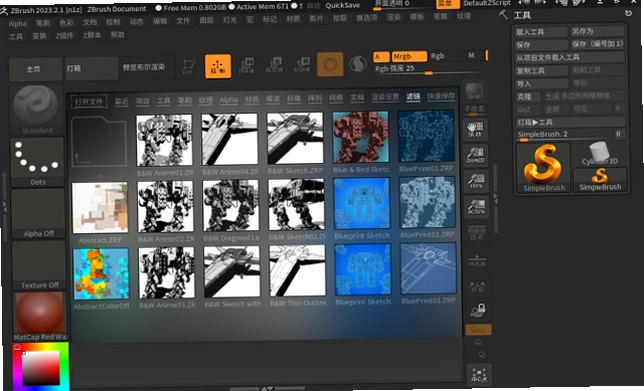Select the large SimpleBrush tool thumbnail
Screen dimensions: 644x391
coord(543,168)
